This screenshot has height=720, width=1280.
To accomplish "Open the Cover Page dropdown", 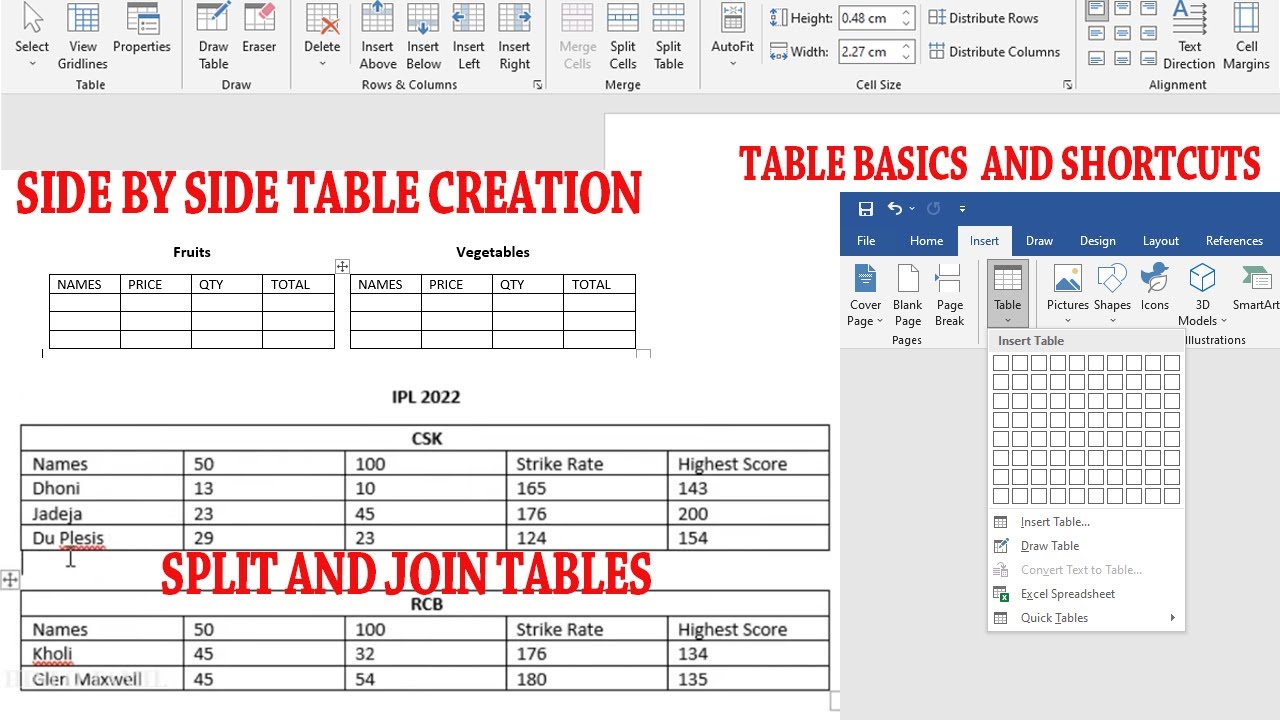I will pos(865,295).
